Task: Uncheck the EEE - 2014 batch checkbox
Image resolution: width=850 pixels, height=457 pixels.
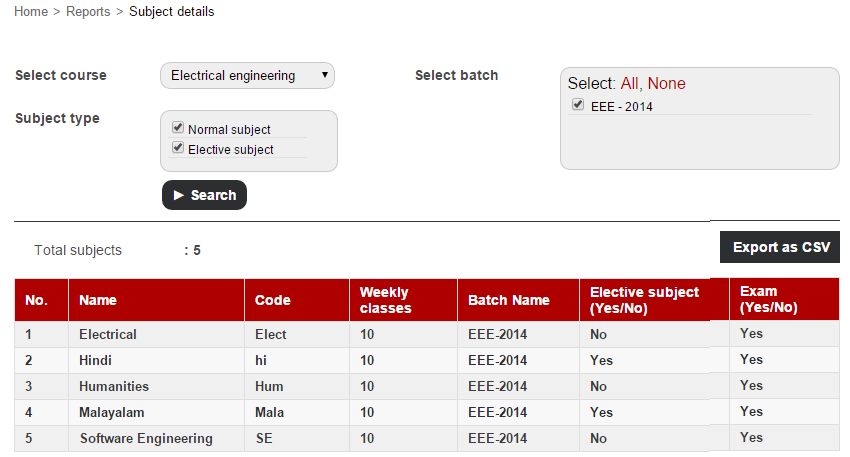Action: click(578, 105)
